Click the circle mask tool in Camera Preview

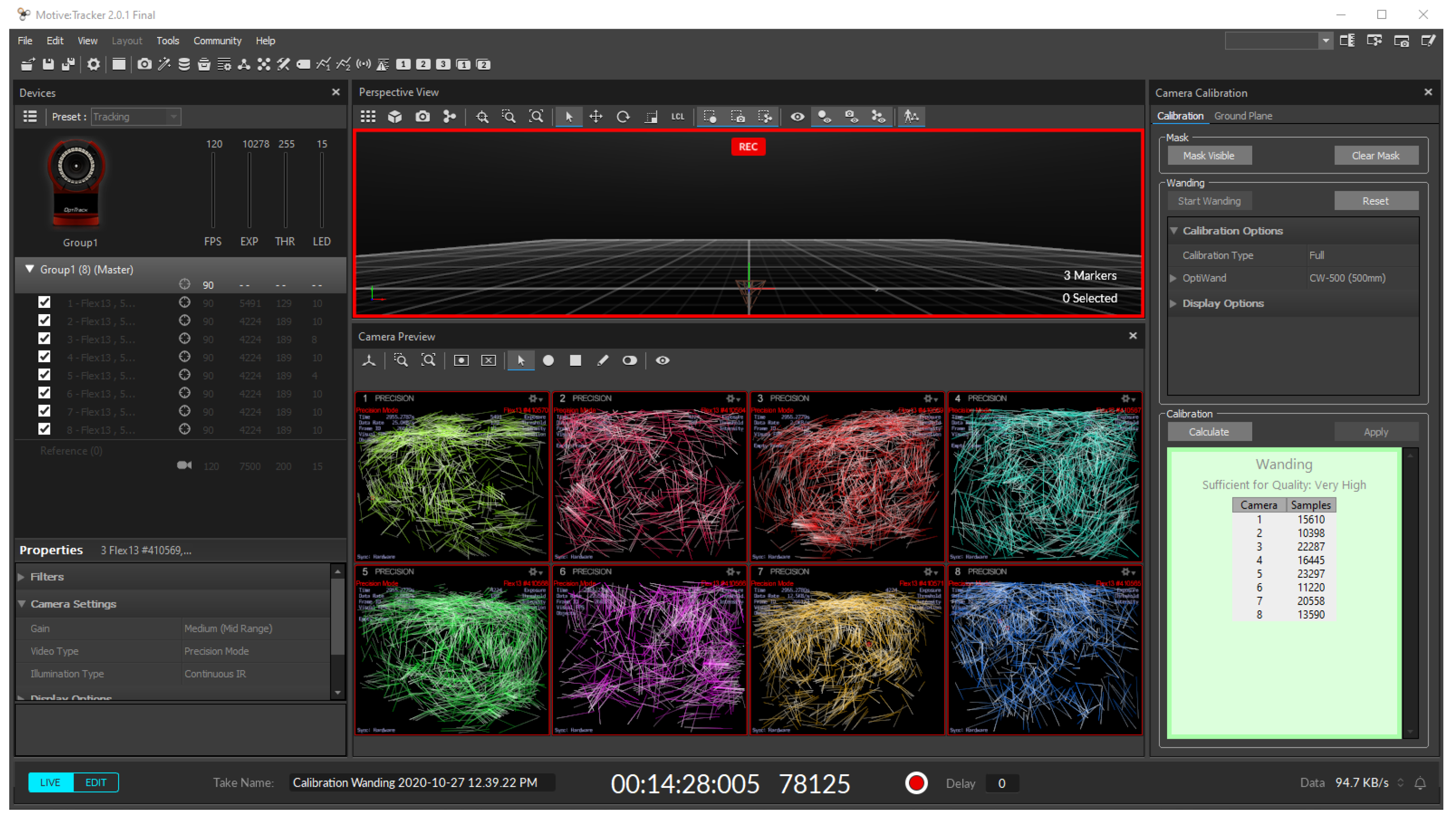548,361
